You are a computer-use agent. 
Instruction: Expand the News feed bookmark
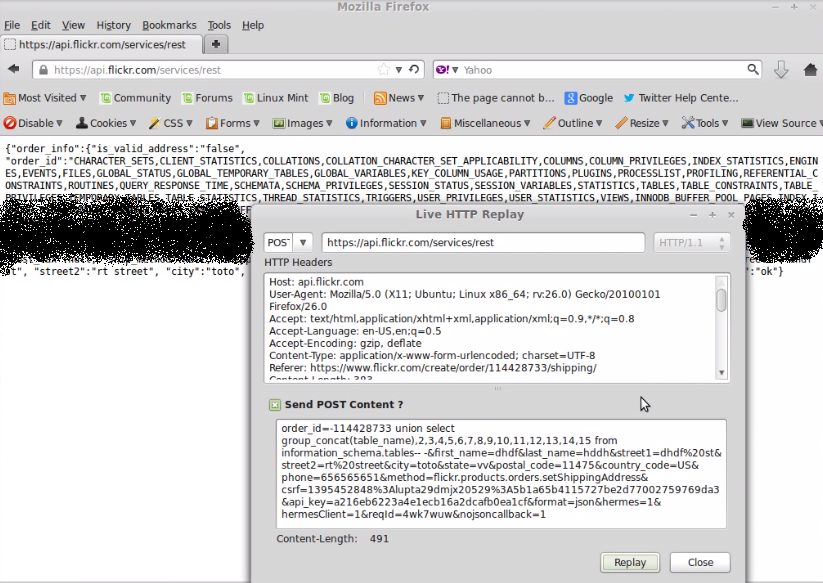[399, 98]
